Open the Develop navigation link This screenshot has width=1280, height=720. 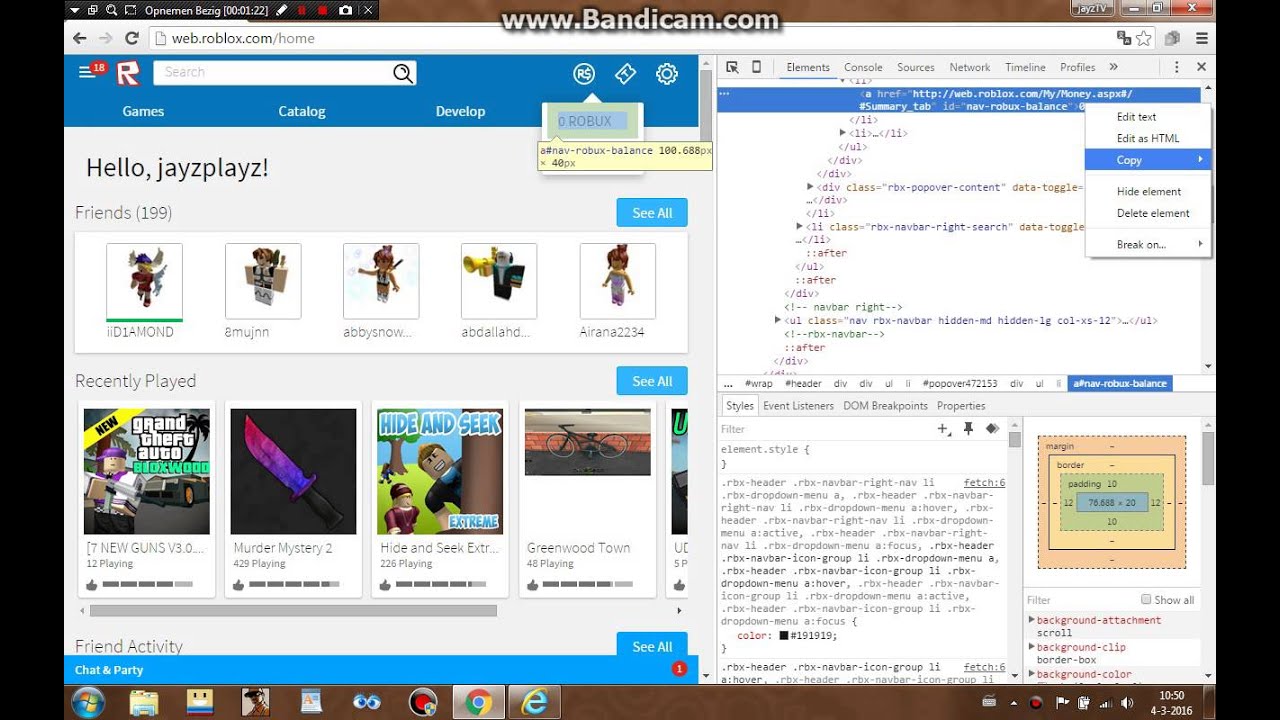click(460, 111)
